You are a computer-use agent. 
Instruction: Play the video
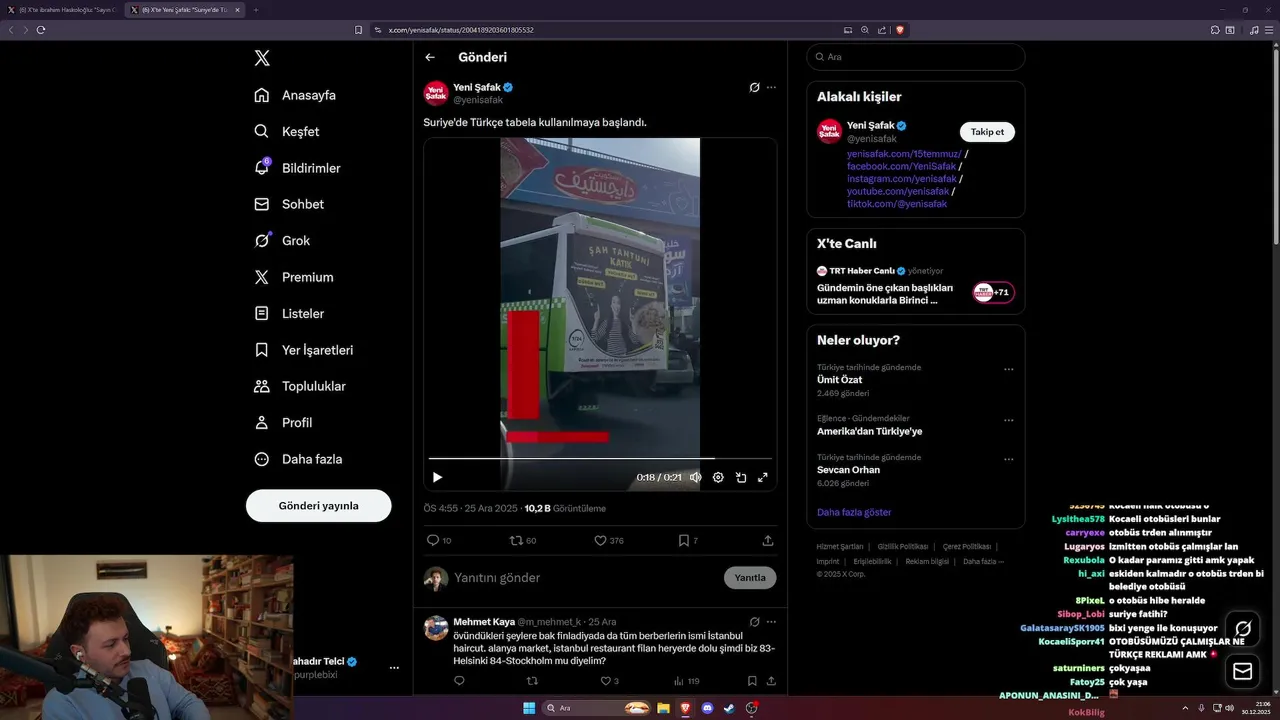point(437,478)
